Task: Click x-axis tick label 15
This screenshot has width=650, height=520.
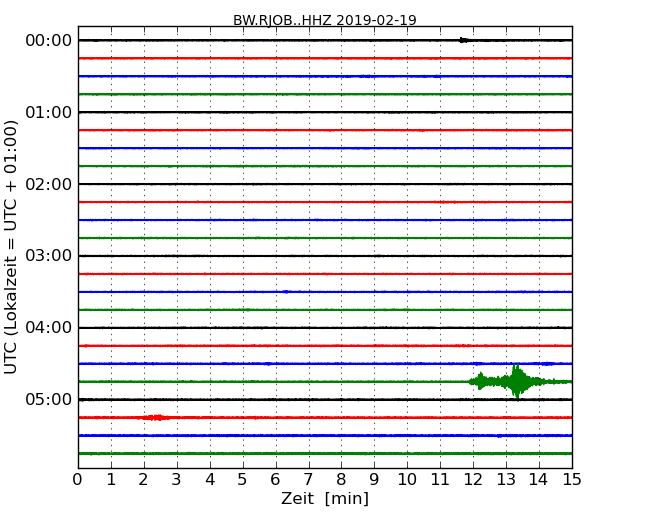Action: point(572,480)
